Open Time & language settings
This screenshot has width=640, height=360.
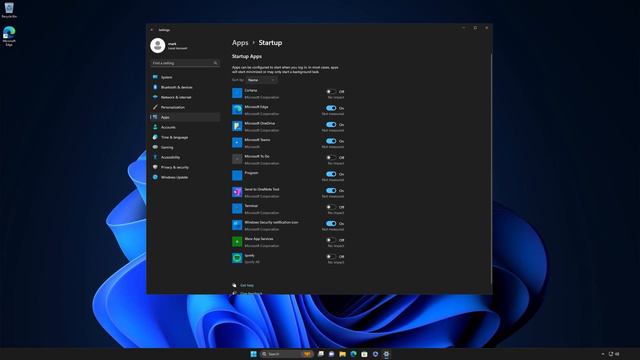(185, 137)
